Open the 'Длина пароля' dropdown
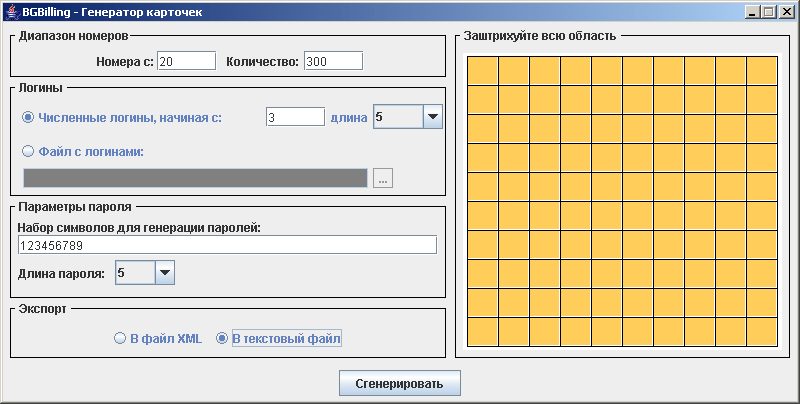800x404 pixels. coord(165,272)
